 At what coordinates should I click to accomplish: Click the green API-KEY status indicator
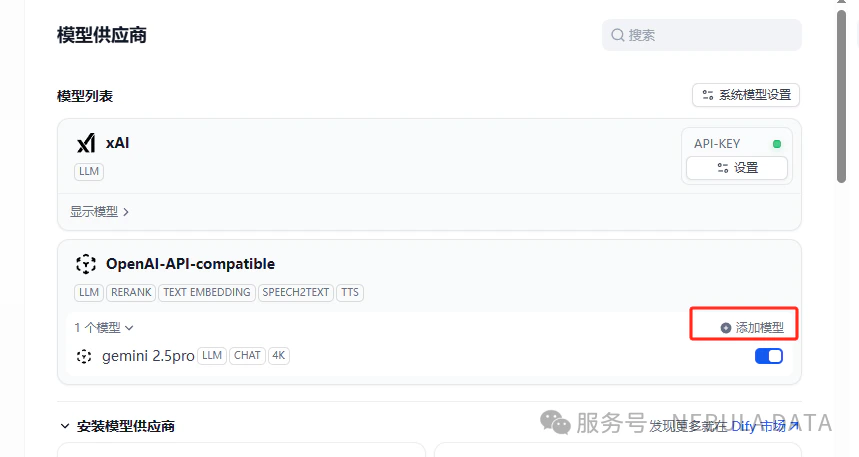point(776,144)
